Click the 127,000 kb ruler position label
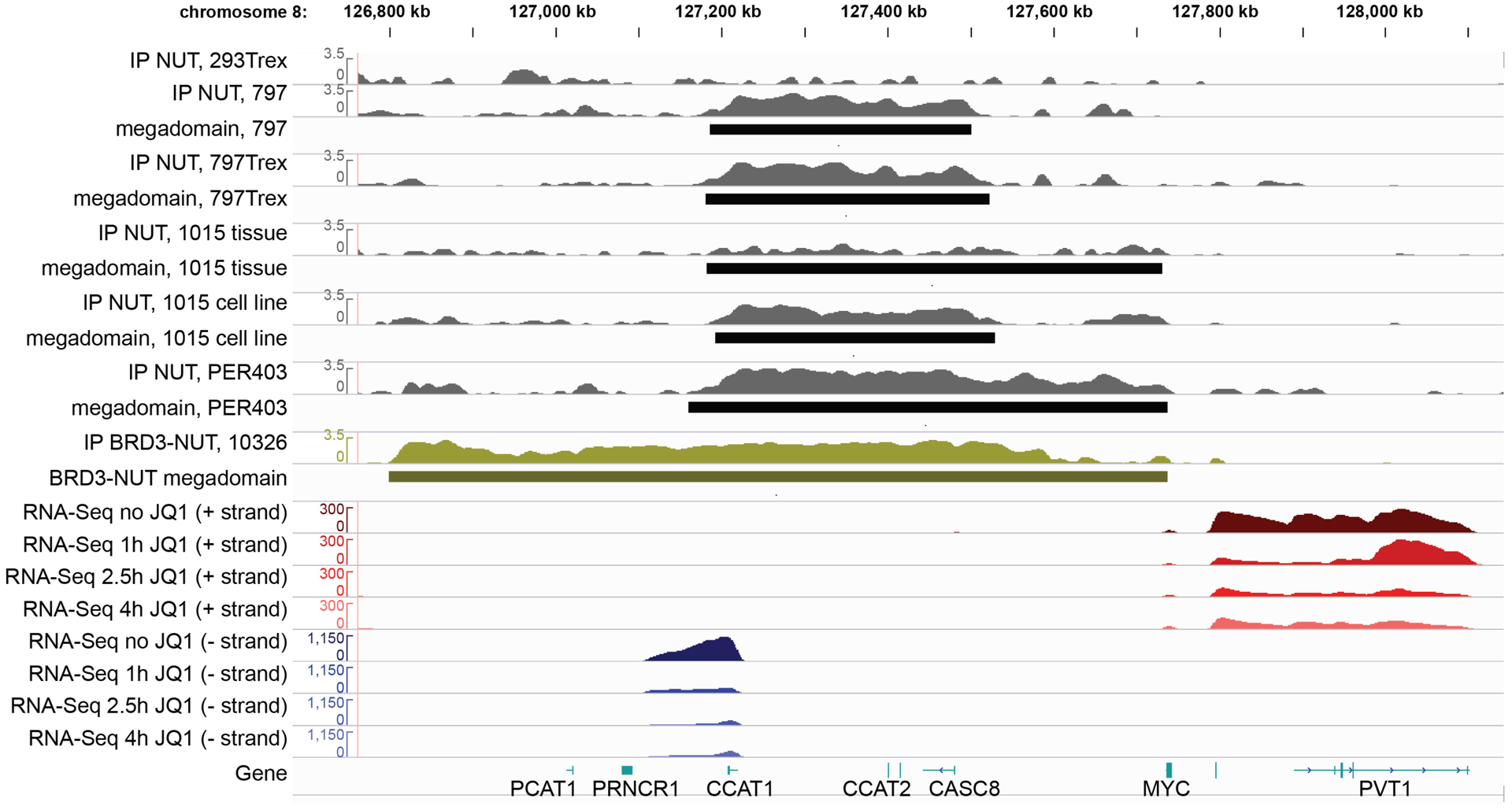Screen dimensions: 1512x810 tap(553, 12)
